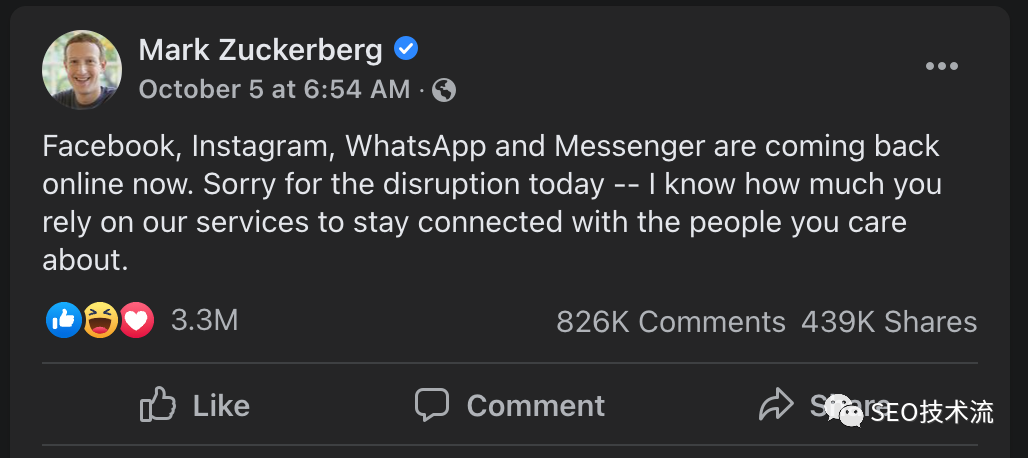Open the Mark Zuckerberg profile name link

tap(260, 49)
